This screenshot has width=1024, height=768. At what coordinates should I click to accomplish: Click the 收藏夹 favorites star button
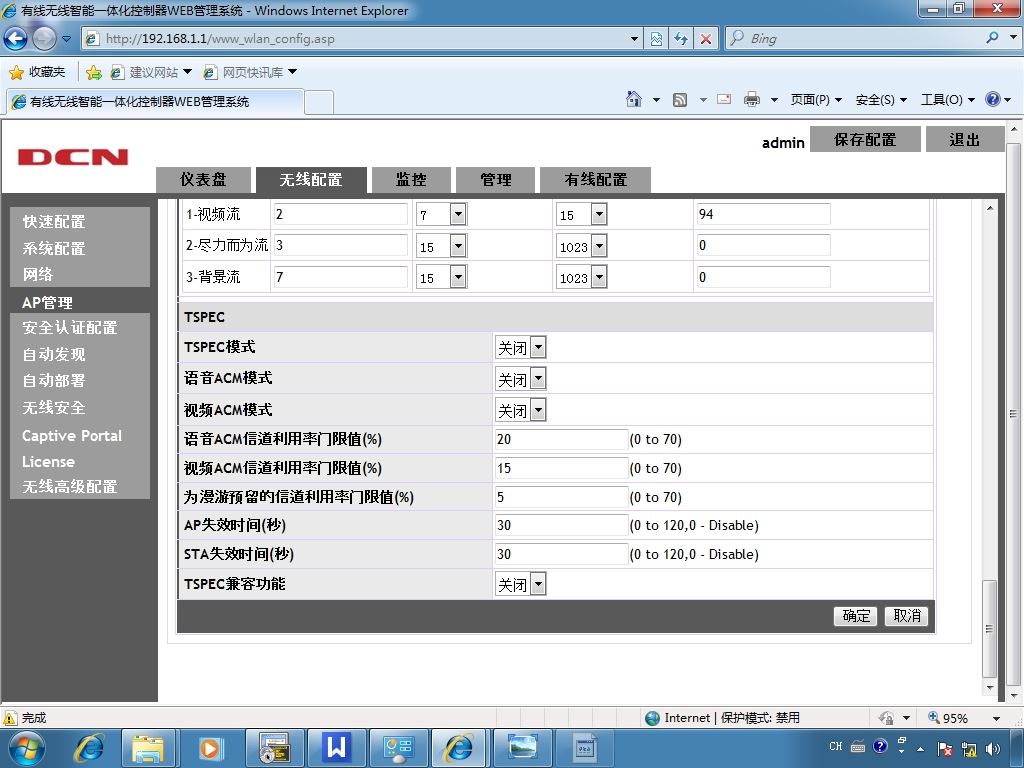point(37,72)
